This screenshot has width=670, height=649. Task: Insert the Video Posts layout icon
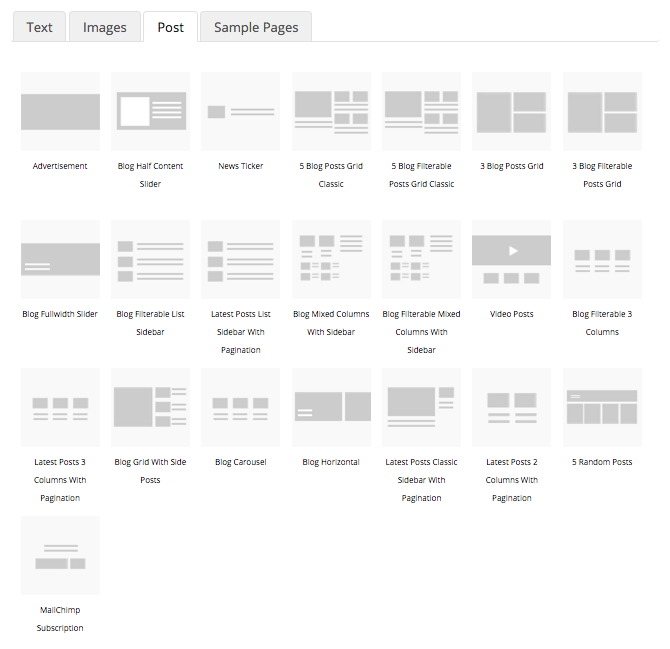[511, 259]
